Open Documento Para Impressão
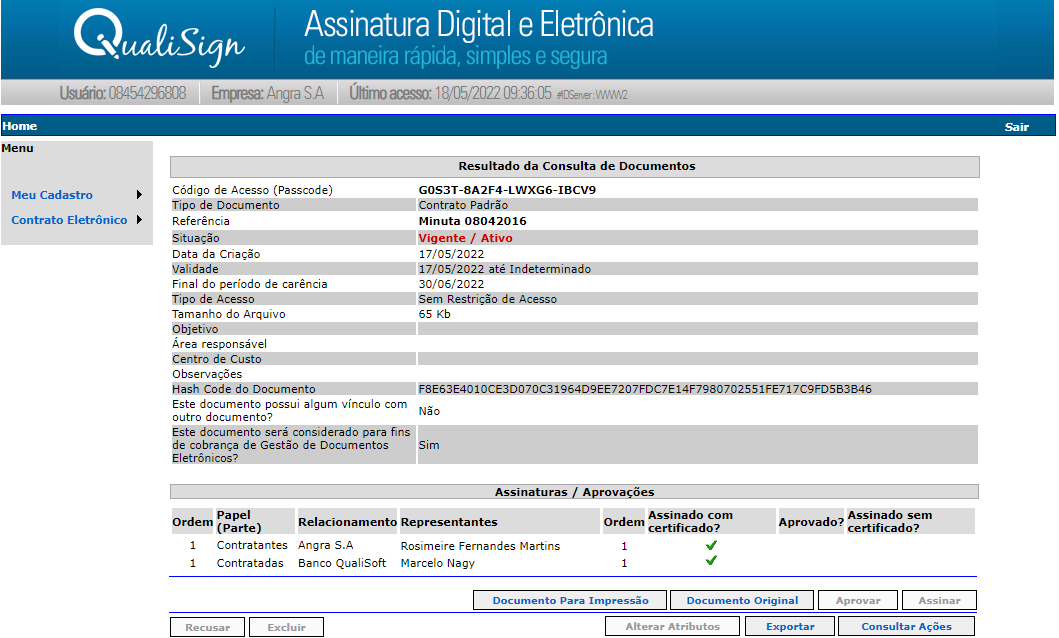 point(570,600)
